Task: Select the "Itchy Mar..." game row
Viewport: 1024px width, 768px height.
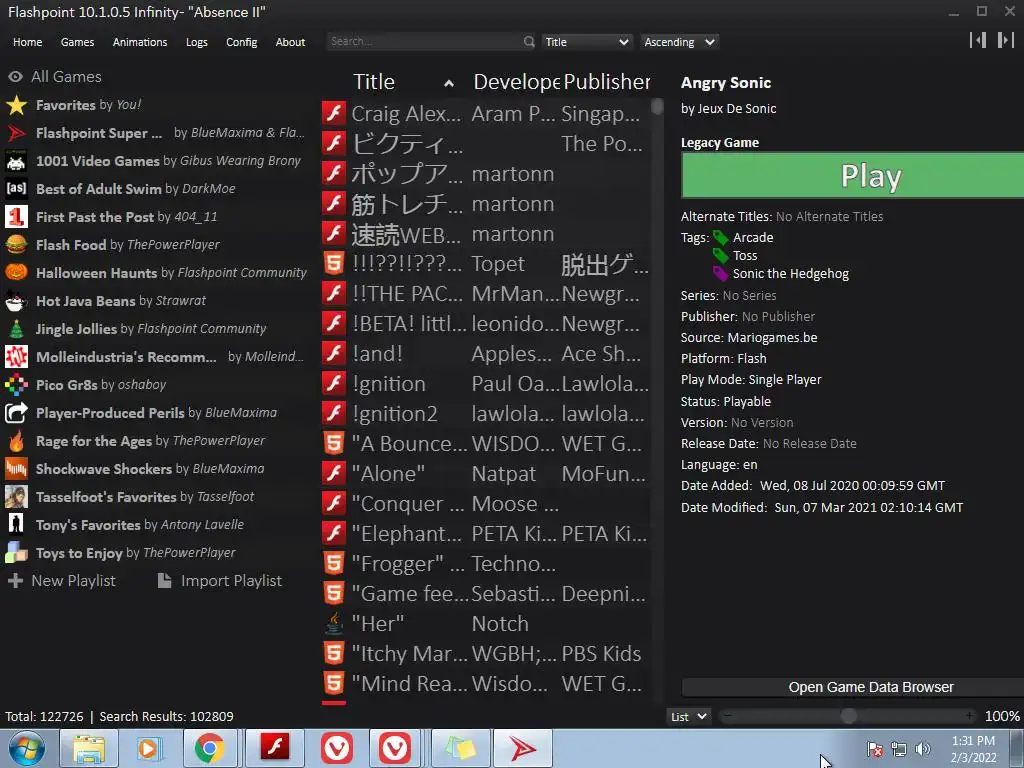Action: [x=485, y=654]
